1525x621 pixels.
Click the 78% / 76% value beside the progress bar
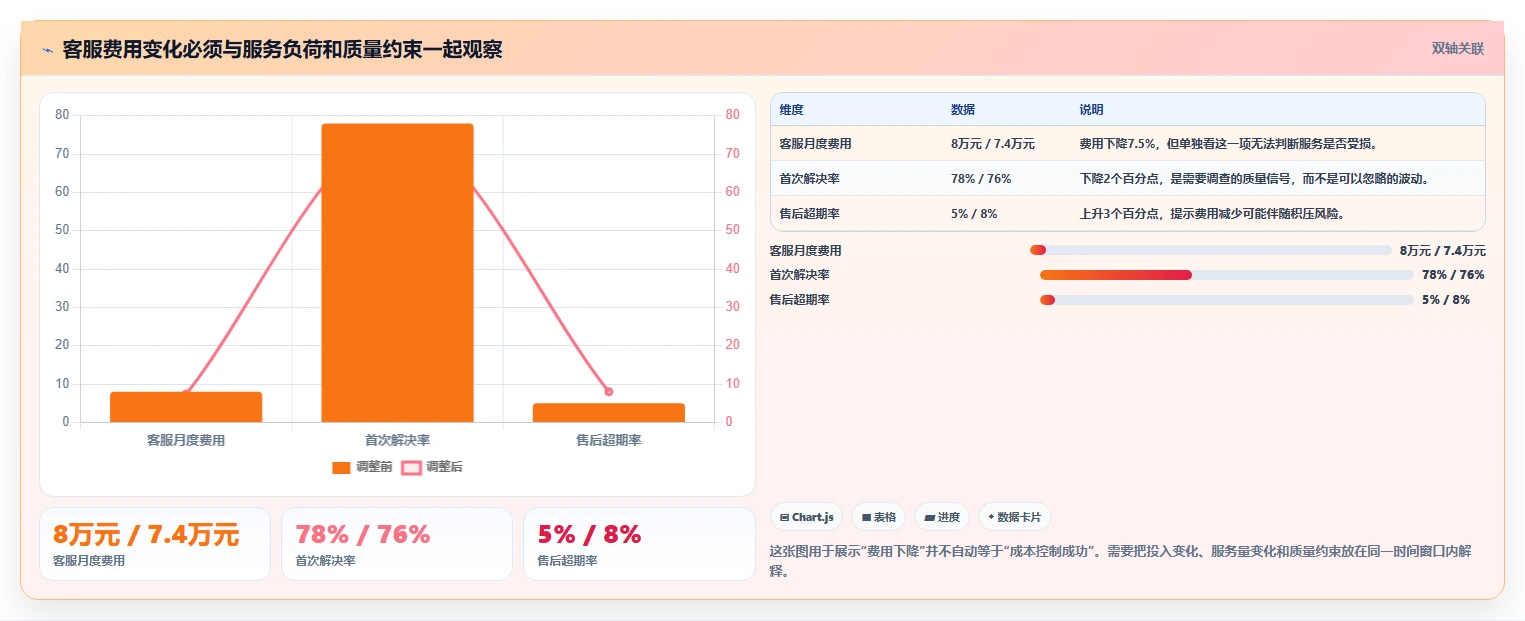[x=1453, y=275]
